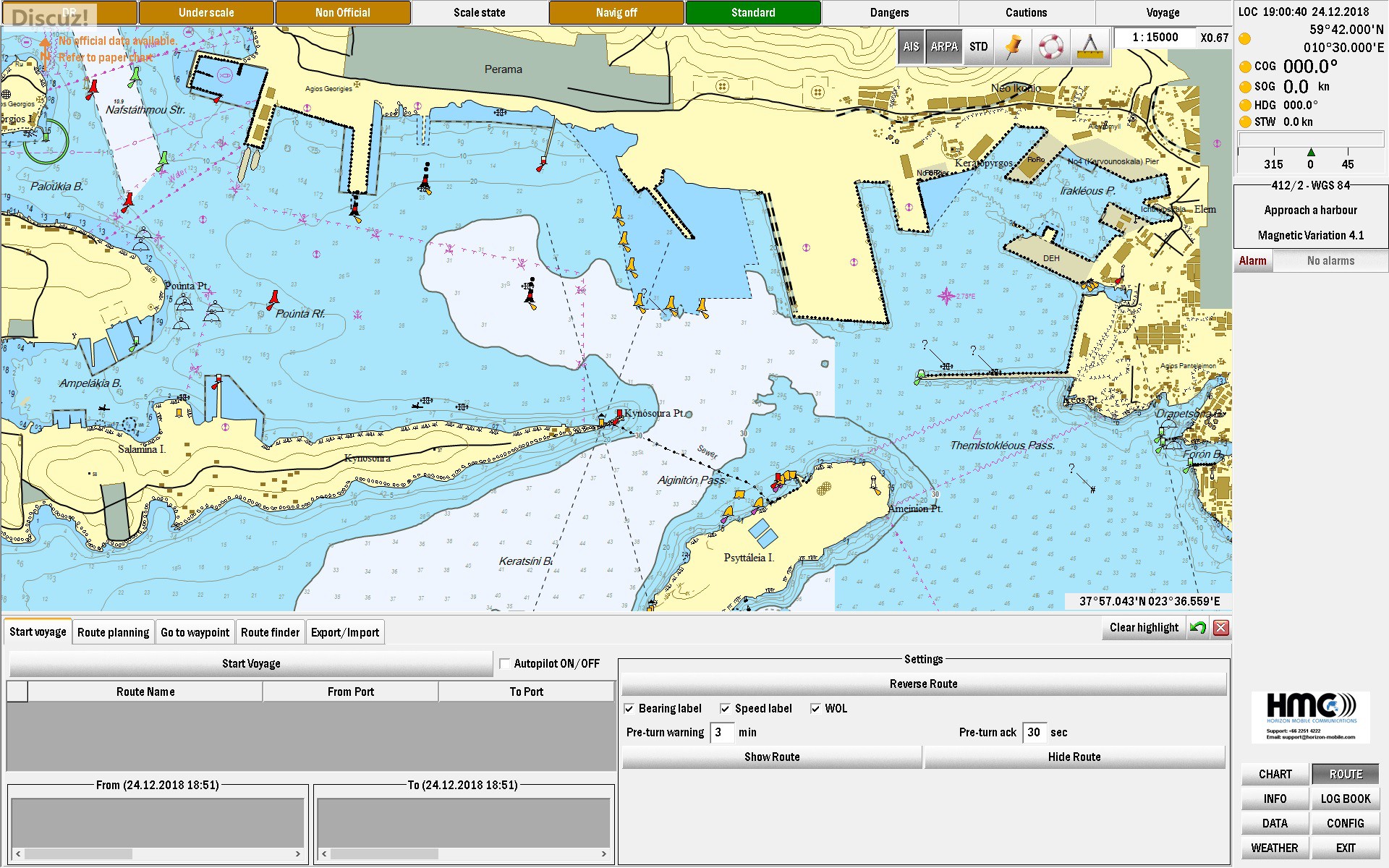The image size is (1389, 868).
Task: Click the black beacon in the central shoal area
Action: tap(531, 292)
